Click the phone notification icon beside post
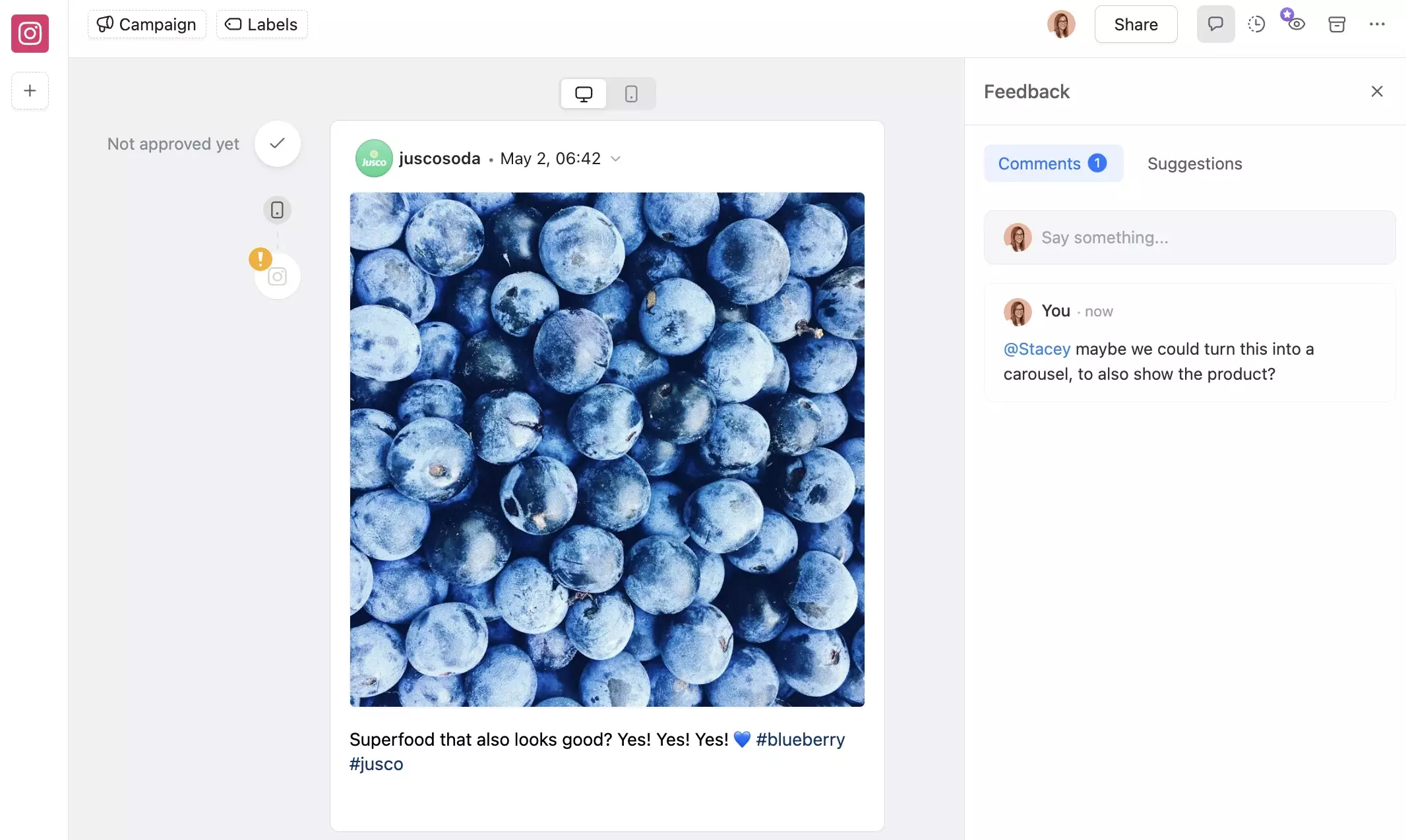This screenshot has height=840, width=1406. point(277,210)
